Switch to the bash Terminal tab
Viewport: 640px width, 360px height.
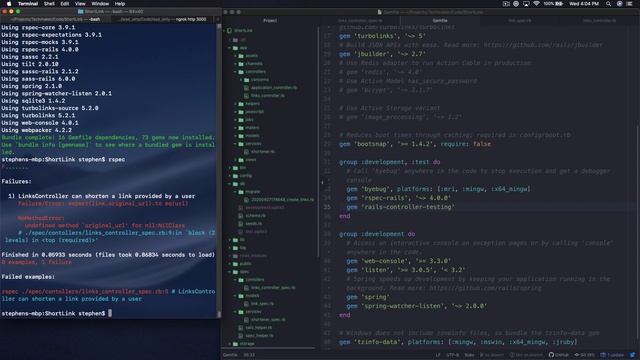[55, 19]
